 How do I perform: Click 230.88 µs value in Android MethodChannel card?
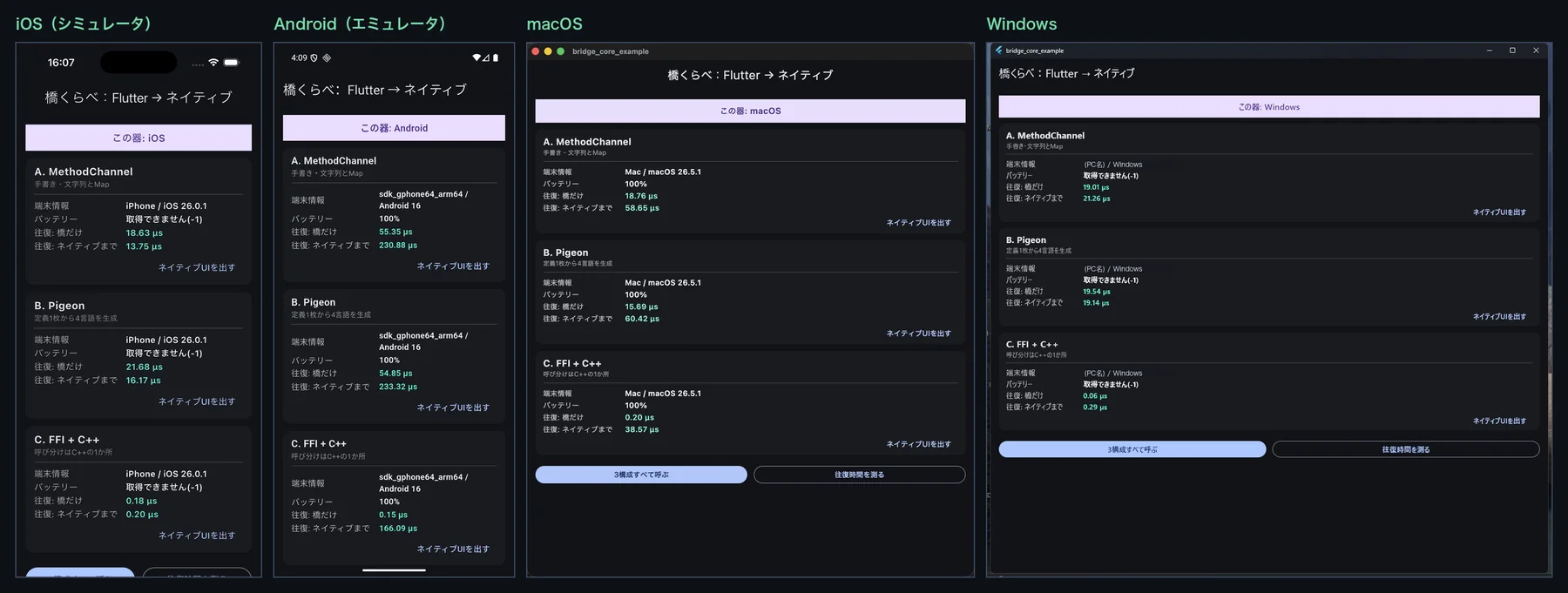[x=398, y=246]
